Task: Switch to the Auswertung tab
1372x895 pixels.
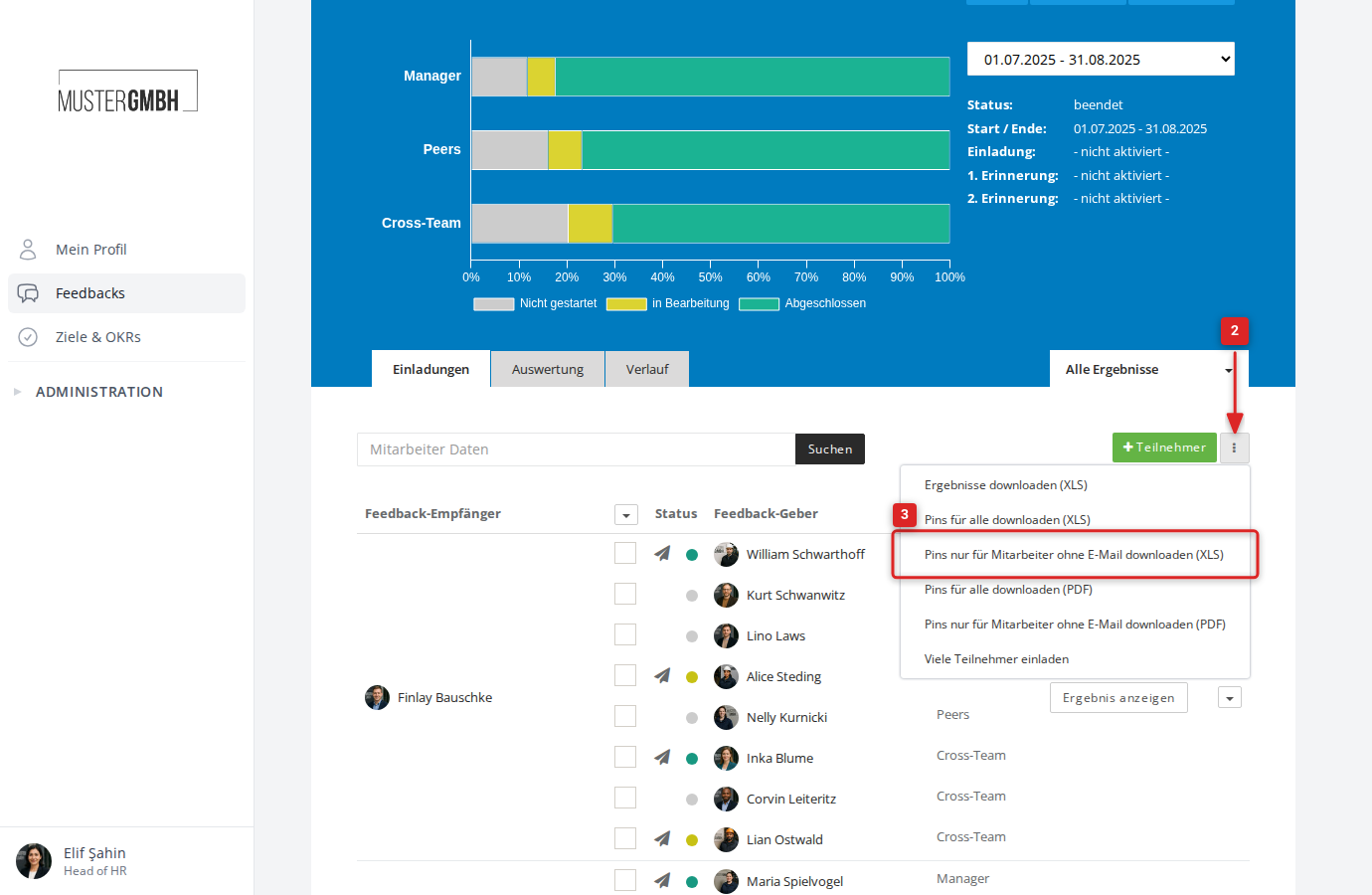Action: 548,369
